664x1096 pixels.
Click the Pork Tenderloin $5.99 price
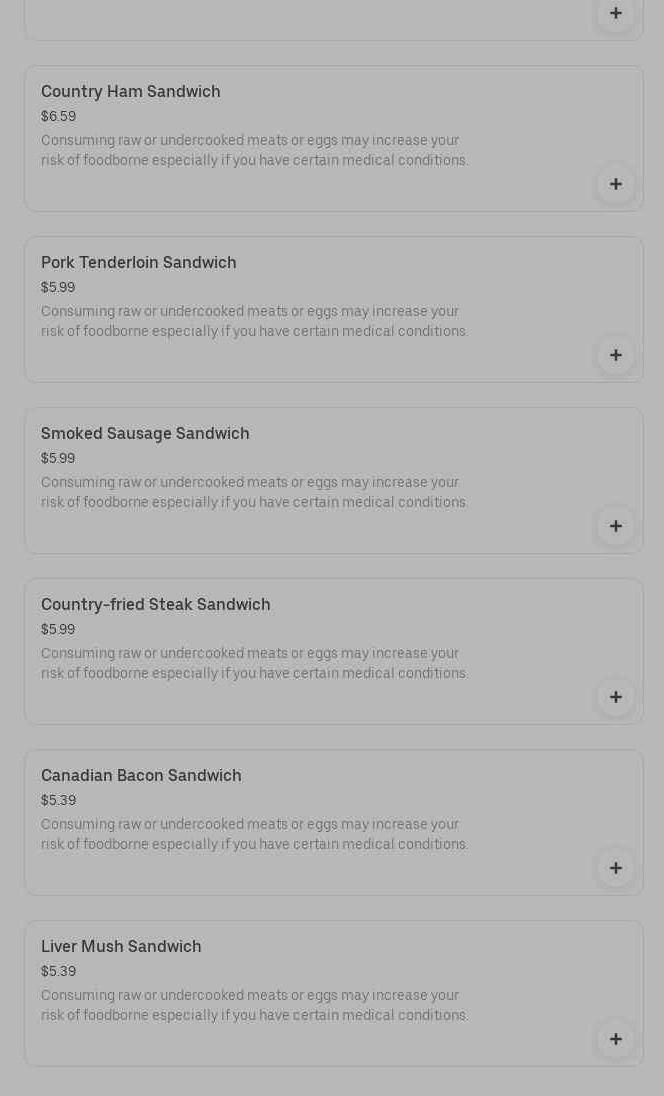click(x=58, y=288)
